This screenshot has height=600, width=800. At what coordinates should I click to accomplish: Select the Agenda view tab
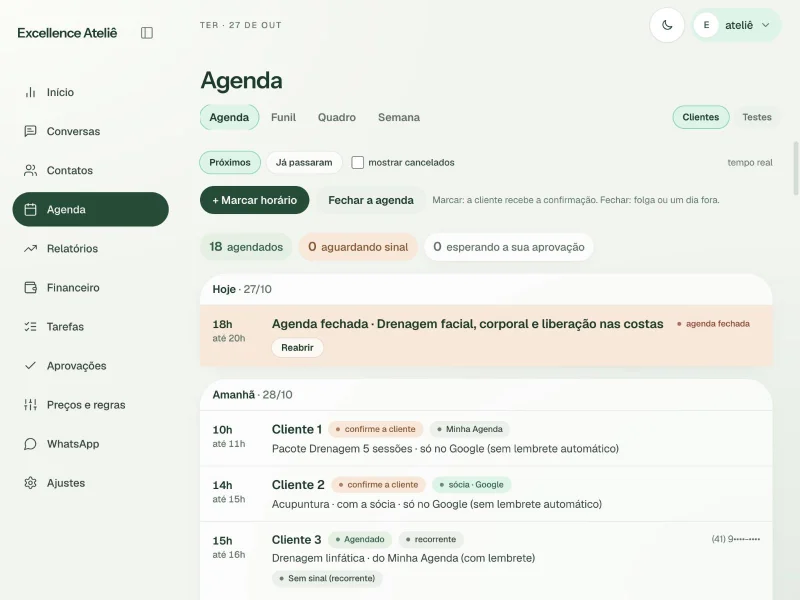[x=229, y=117]
